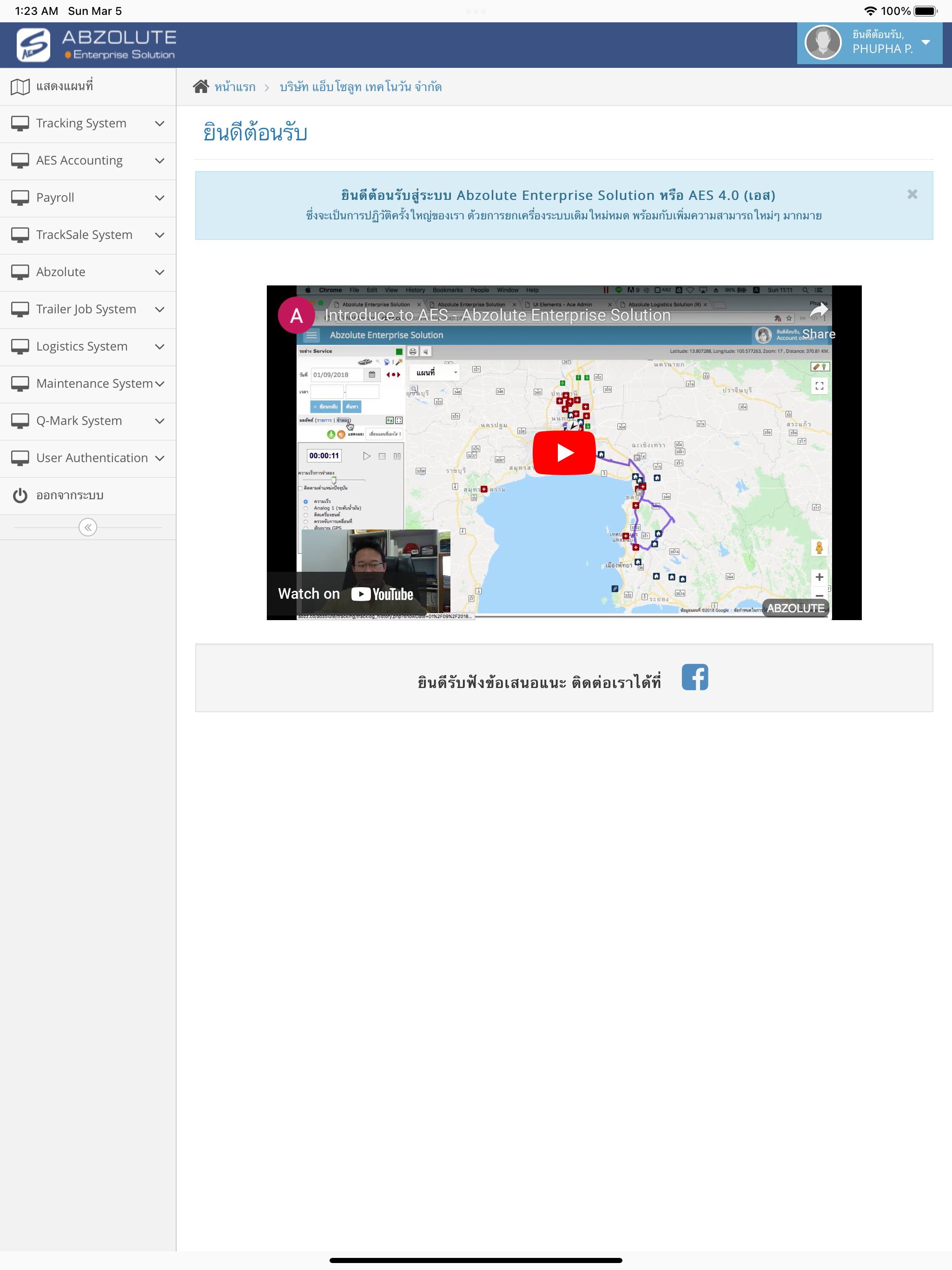Open the user account dropdown arrow
952x1270 pixels.
pyautogui.click(x=926, y=42)
